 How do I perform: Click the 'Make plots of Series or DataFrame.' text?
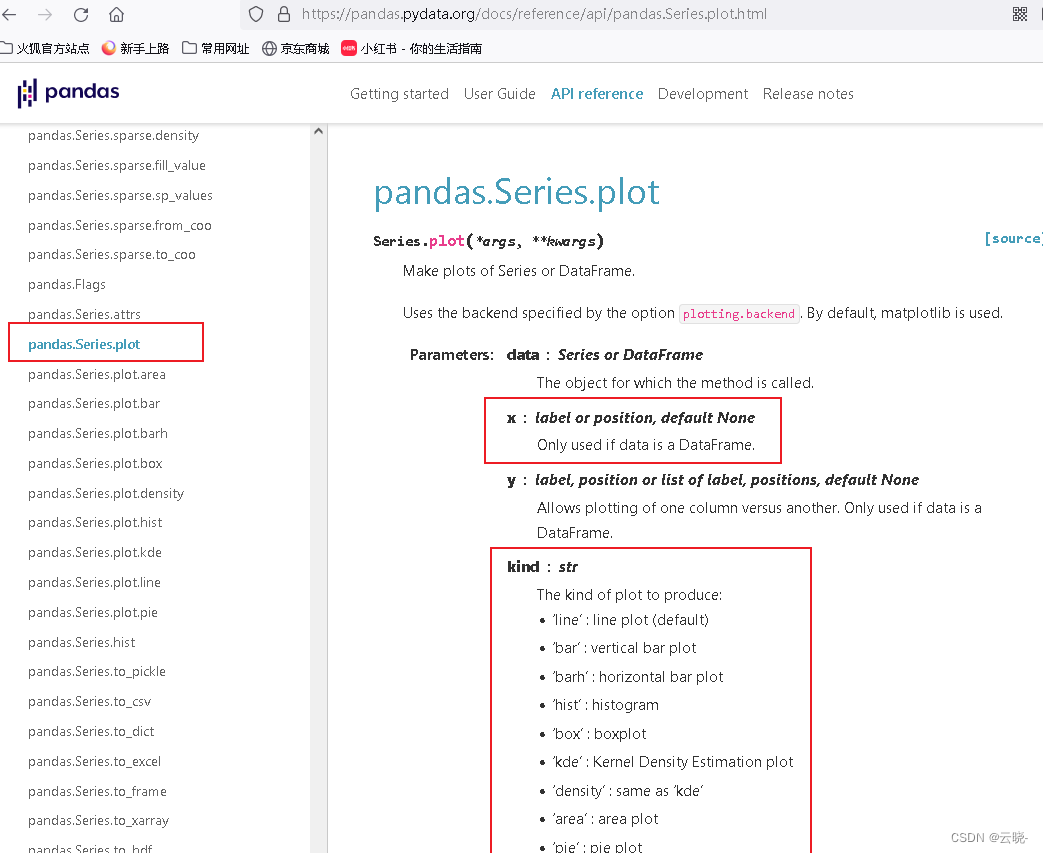(x=519, y=271)
